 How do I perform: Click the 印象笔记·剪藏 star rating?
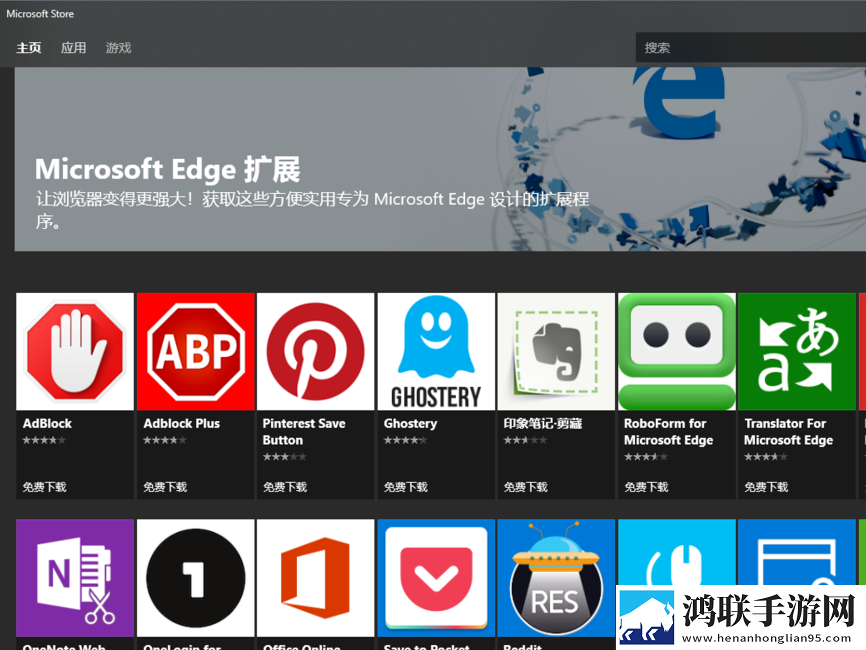click(525, 440)
